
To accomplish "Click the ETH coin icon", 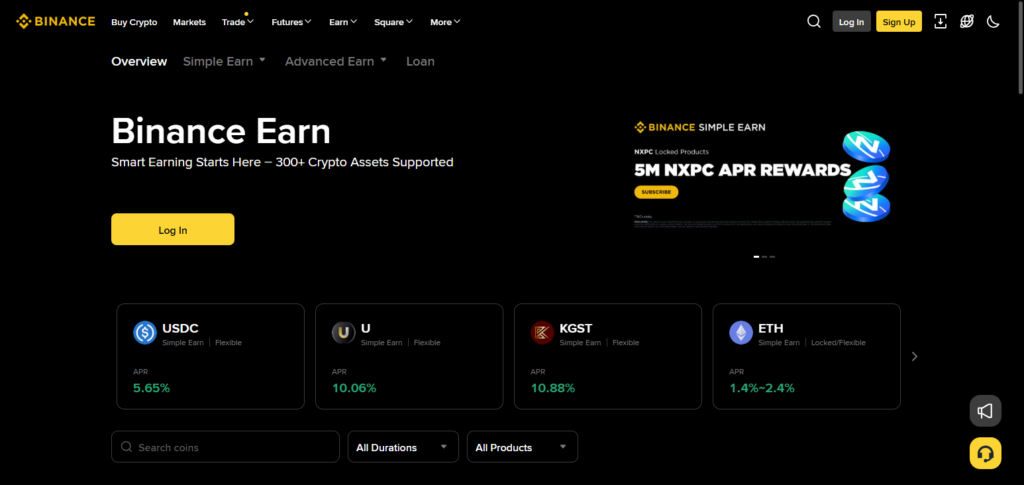I will (x=741, y=333).
